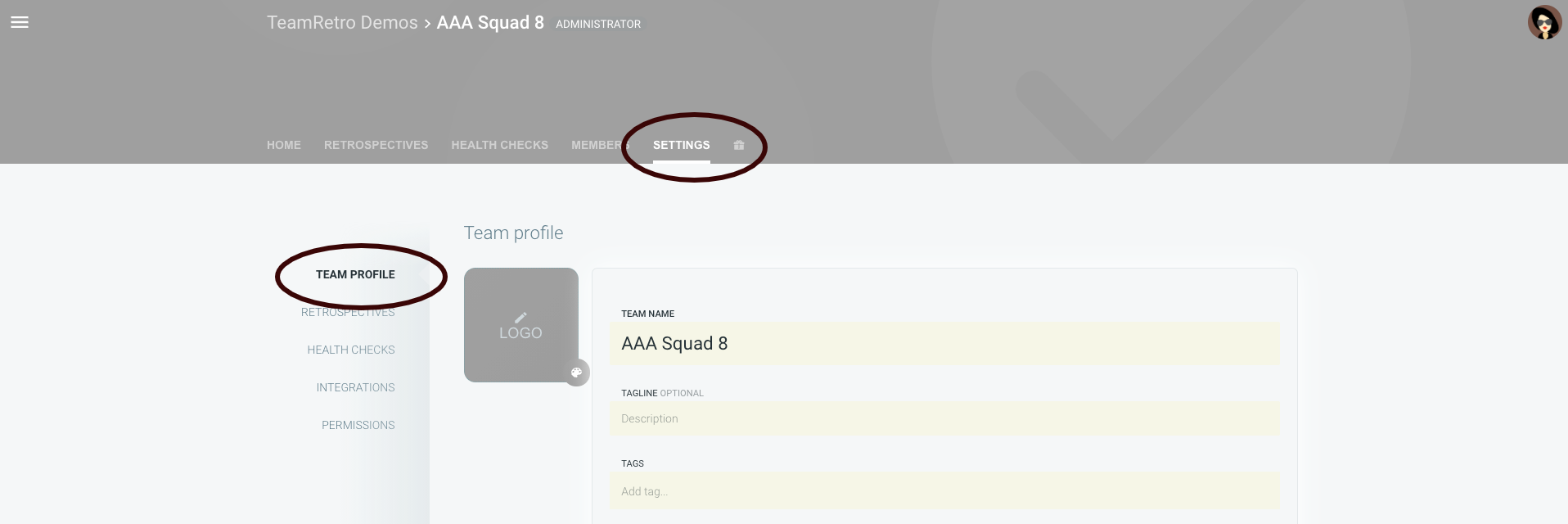This screenshot has height=524, width=1568.
Task: Click the Tagline description field
Action: pos(944,418)
